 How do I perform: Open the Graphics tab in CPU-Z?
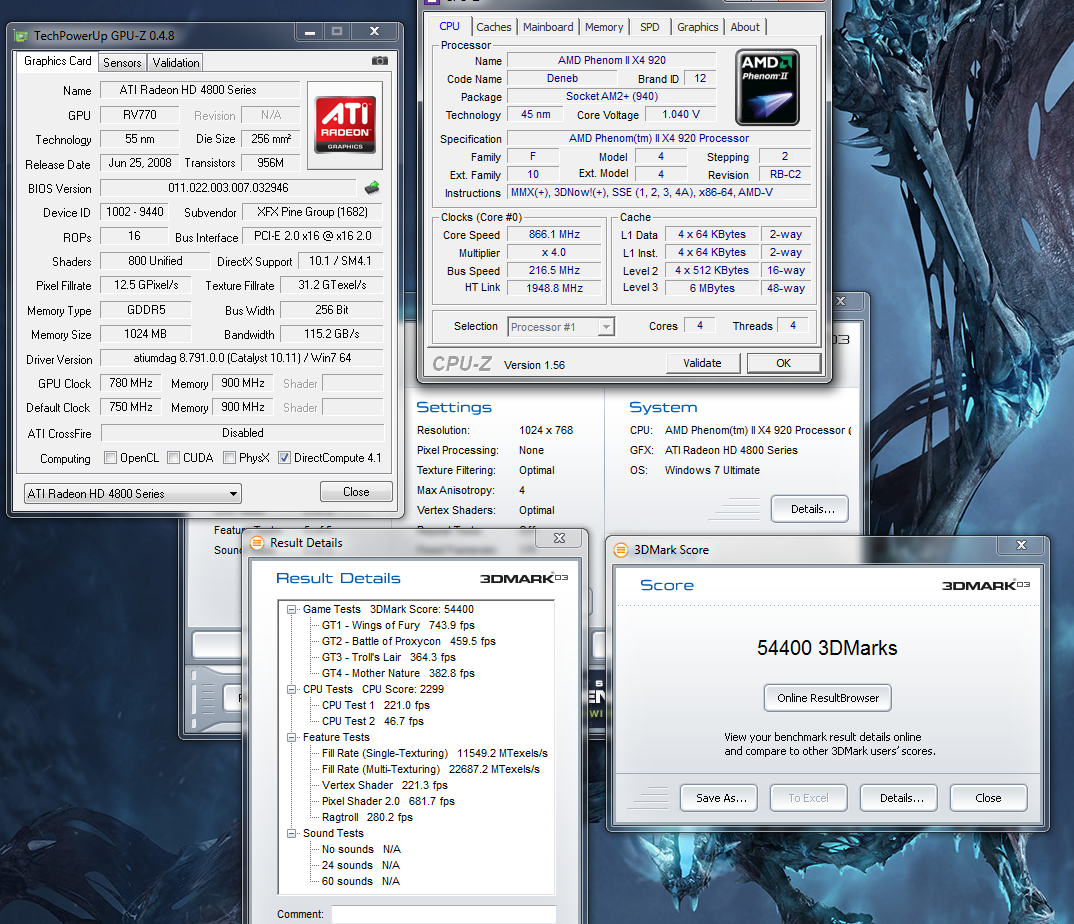pos(697,27)
